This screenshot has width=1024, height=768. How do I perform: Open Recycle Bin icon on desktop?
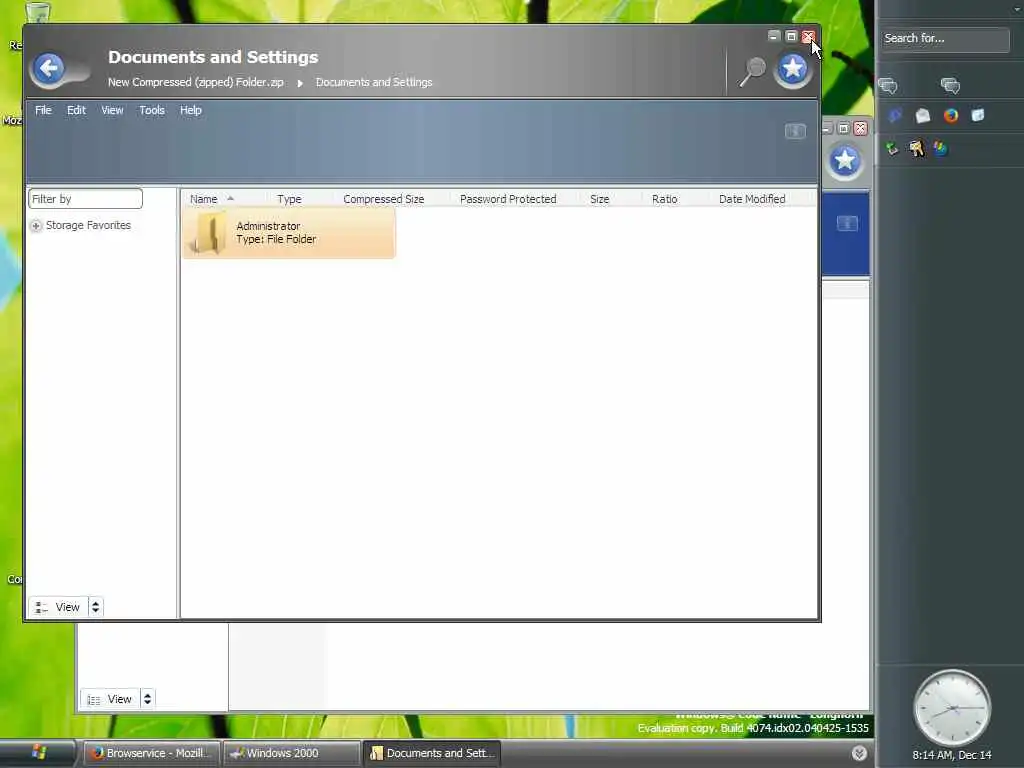[x=37, y=11]
